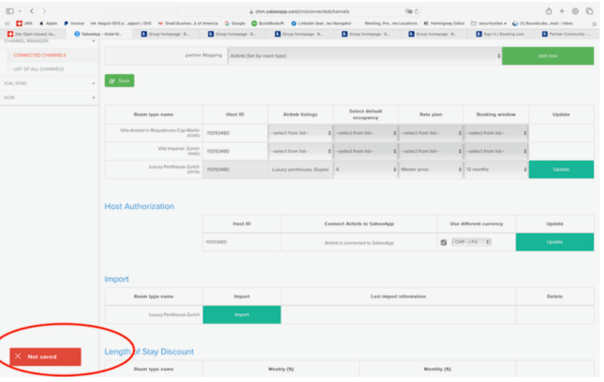Open the securitysites bookmarks folder
The image size is (604, 382).
point(489,23)
